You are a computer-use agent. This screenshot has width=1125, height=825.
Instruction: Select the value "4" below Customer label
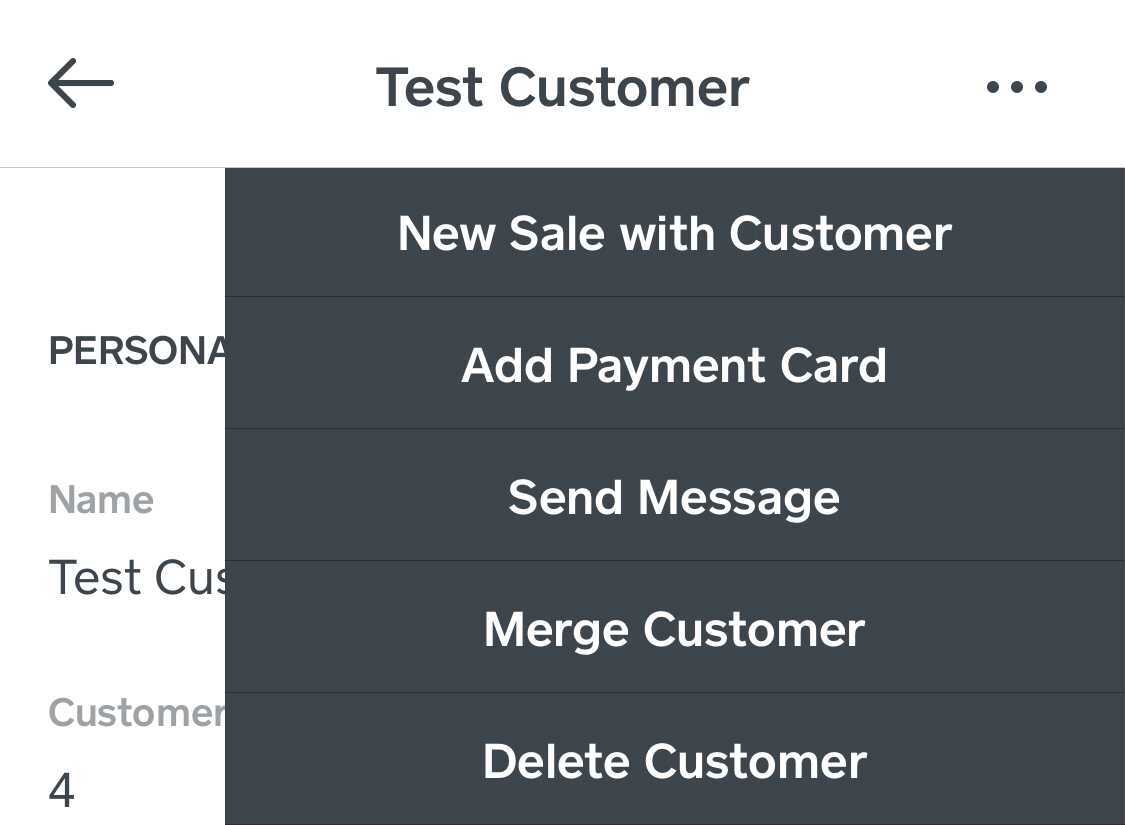tap(62, 790)
